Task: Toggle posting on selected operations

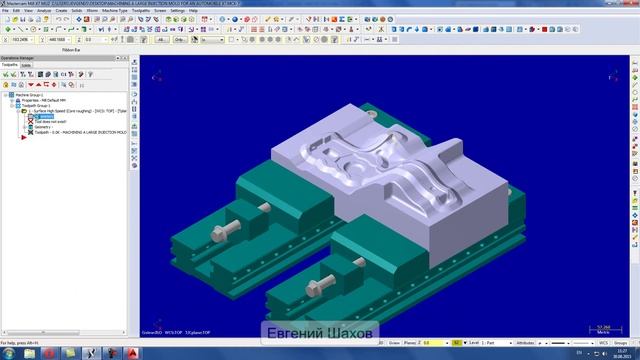Action: point(21,85)
